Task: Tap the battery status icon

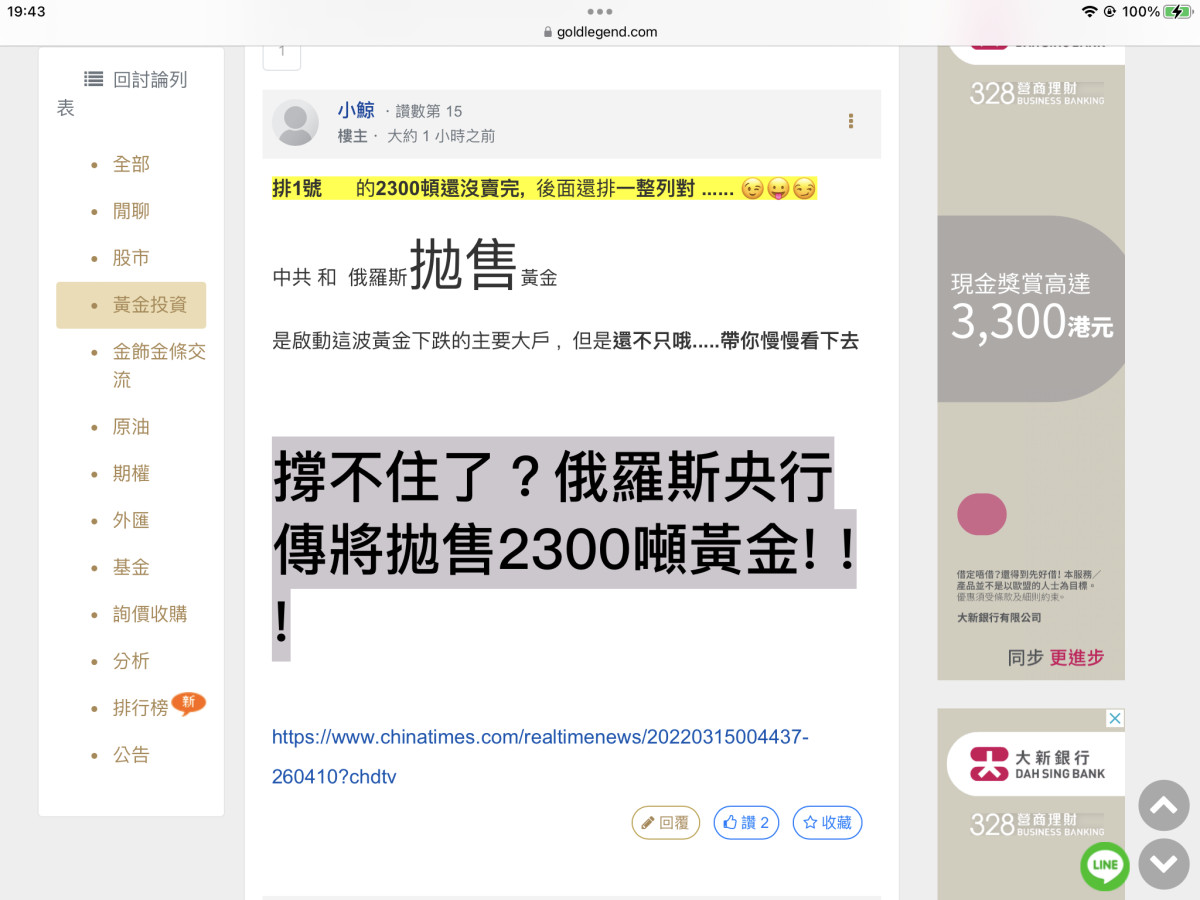Action: click(x=1178, y=11)
